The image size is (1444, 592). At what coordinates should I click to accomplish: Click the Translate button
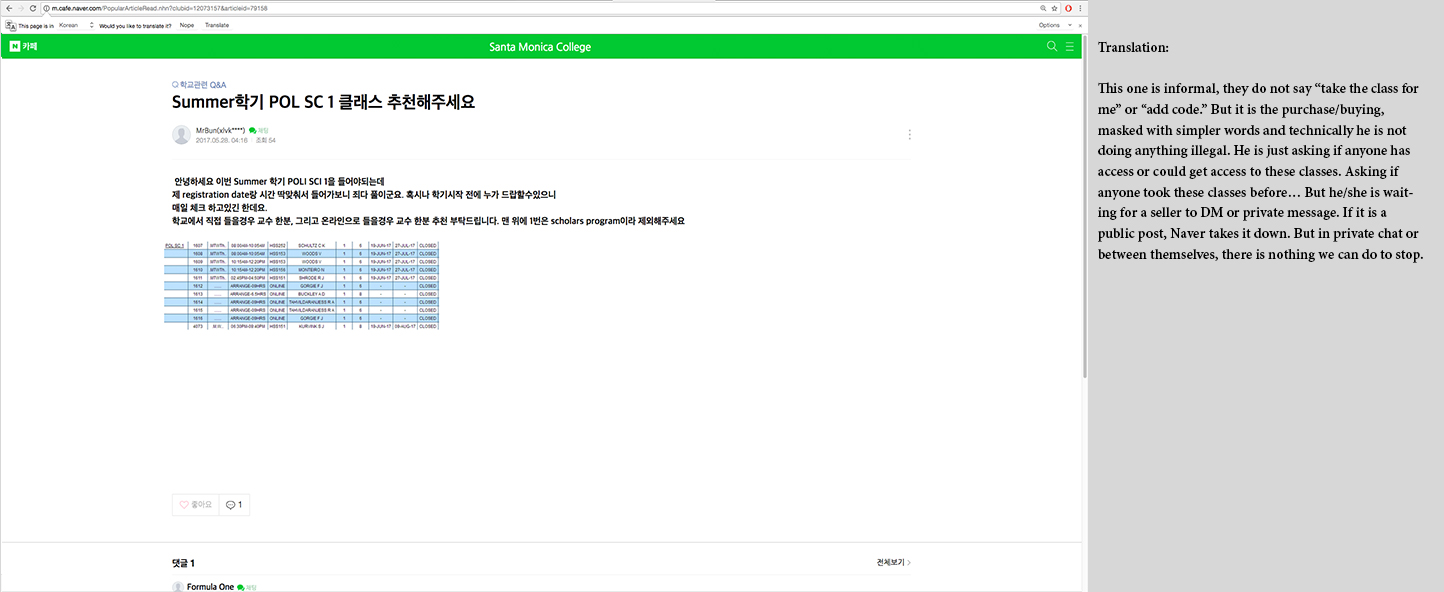click(217, 25)
